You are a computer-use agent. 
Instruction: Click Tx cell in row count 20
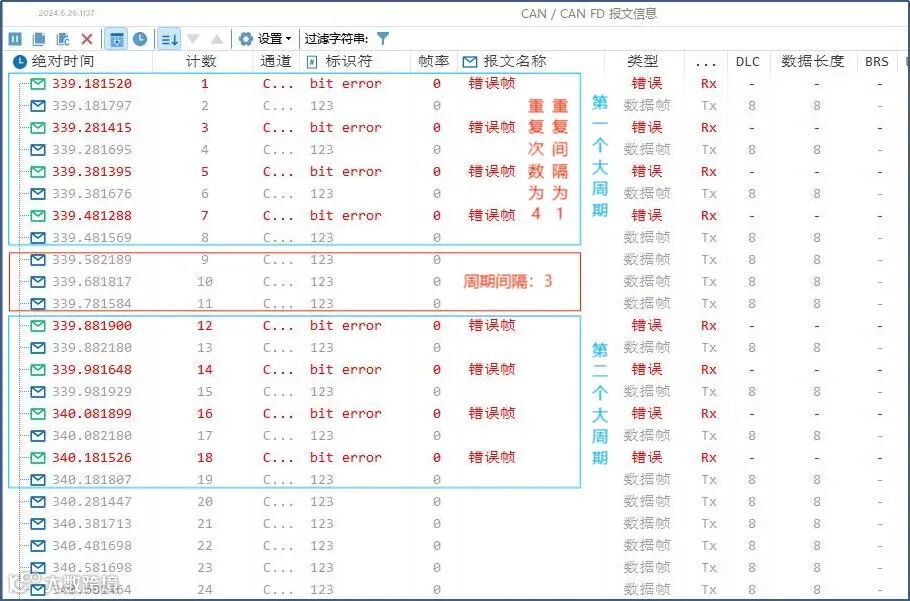(x=709, y=502)
